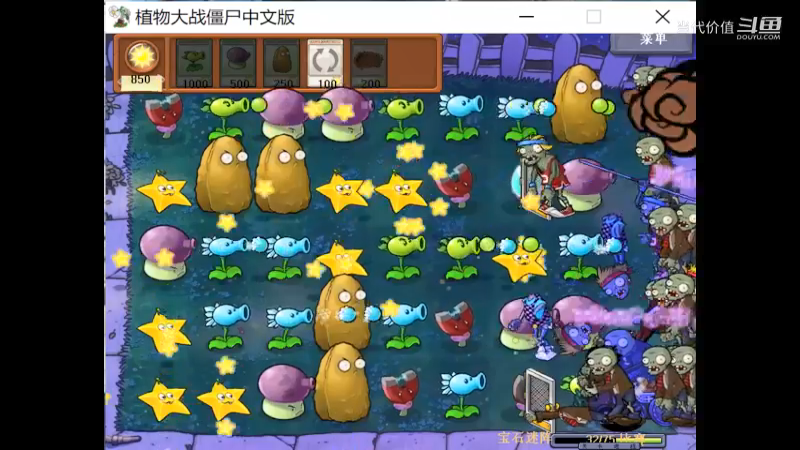Select the starfruit between peashooter and rightmost snow pea

(519, 263)
